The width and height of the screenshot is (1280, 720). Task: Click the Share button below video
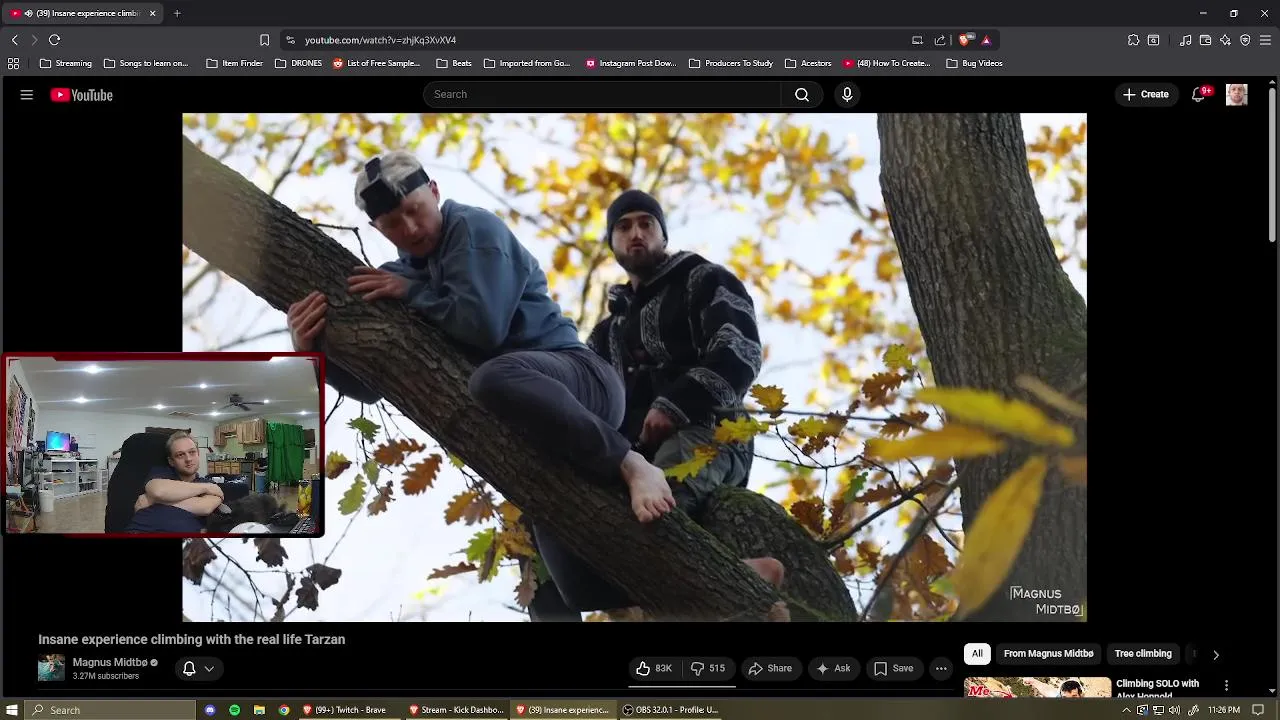pos(770,668)
